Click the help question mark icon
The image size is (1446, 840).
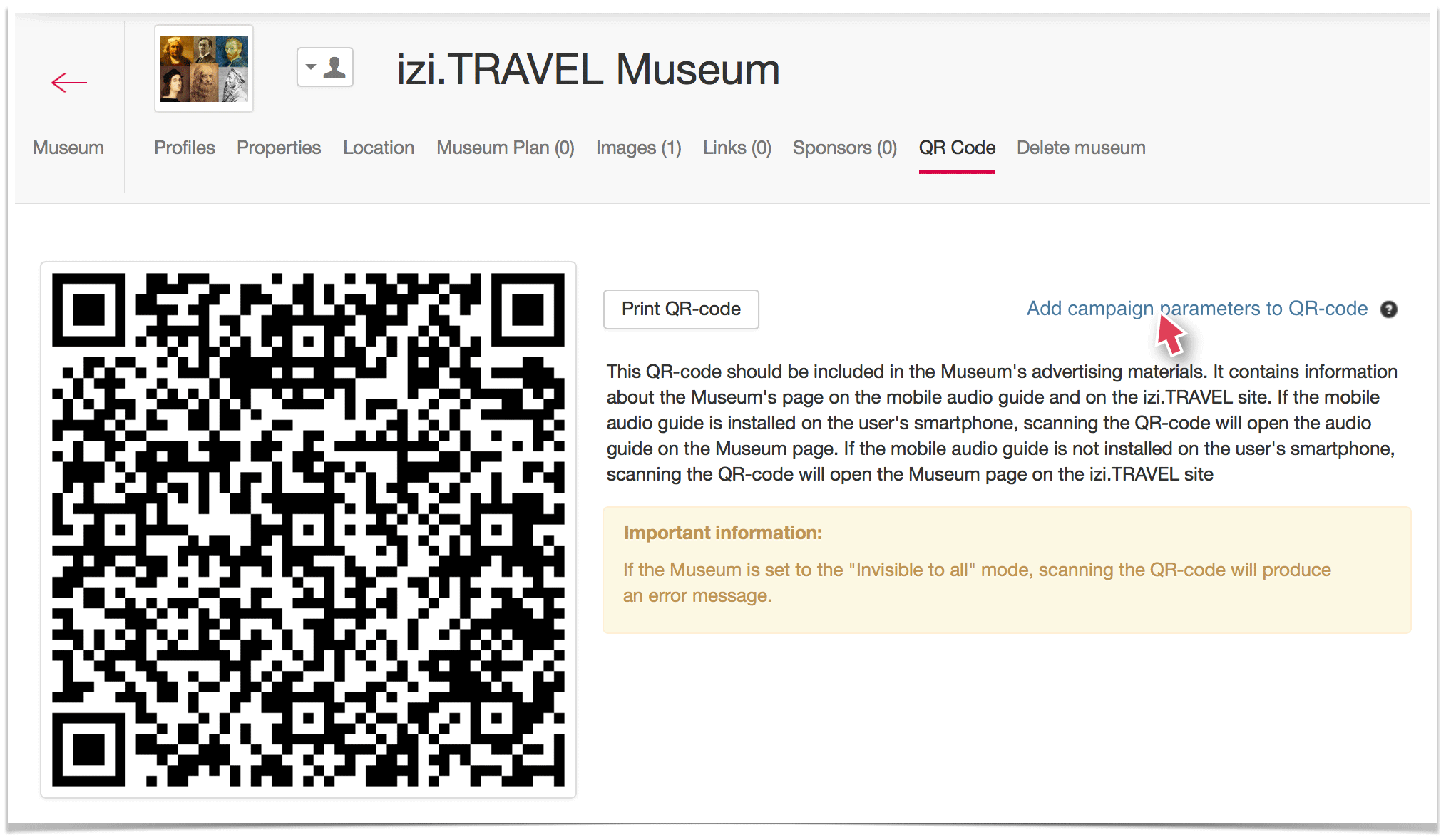1388,309
